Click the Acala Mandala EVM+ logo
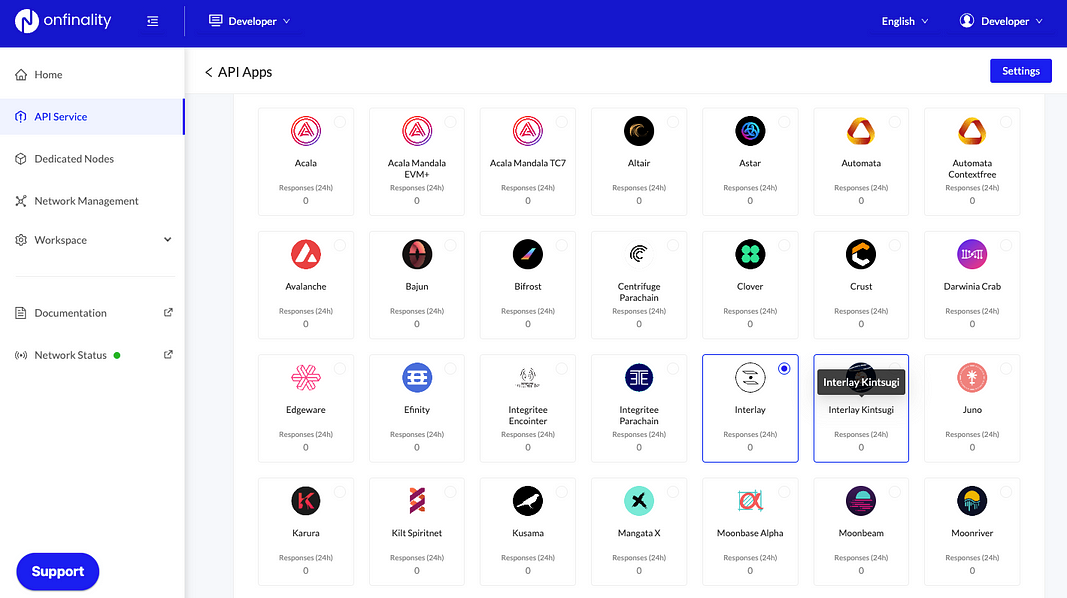The height and width of the screenshot is (598, 1067). [x=417, y=131]
